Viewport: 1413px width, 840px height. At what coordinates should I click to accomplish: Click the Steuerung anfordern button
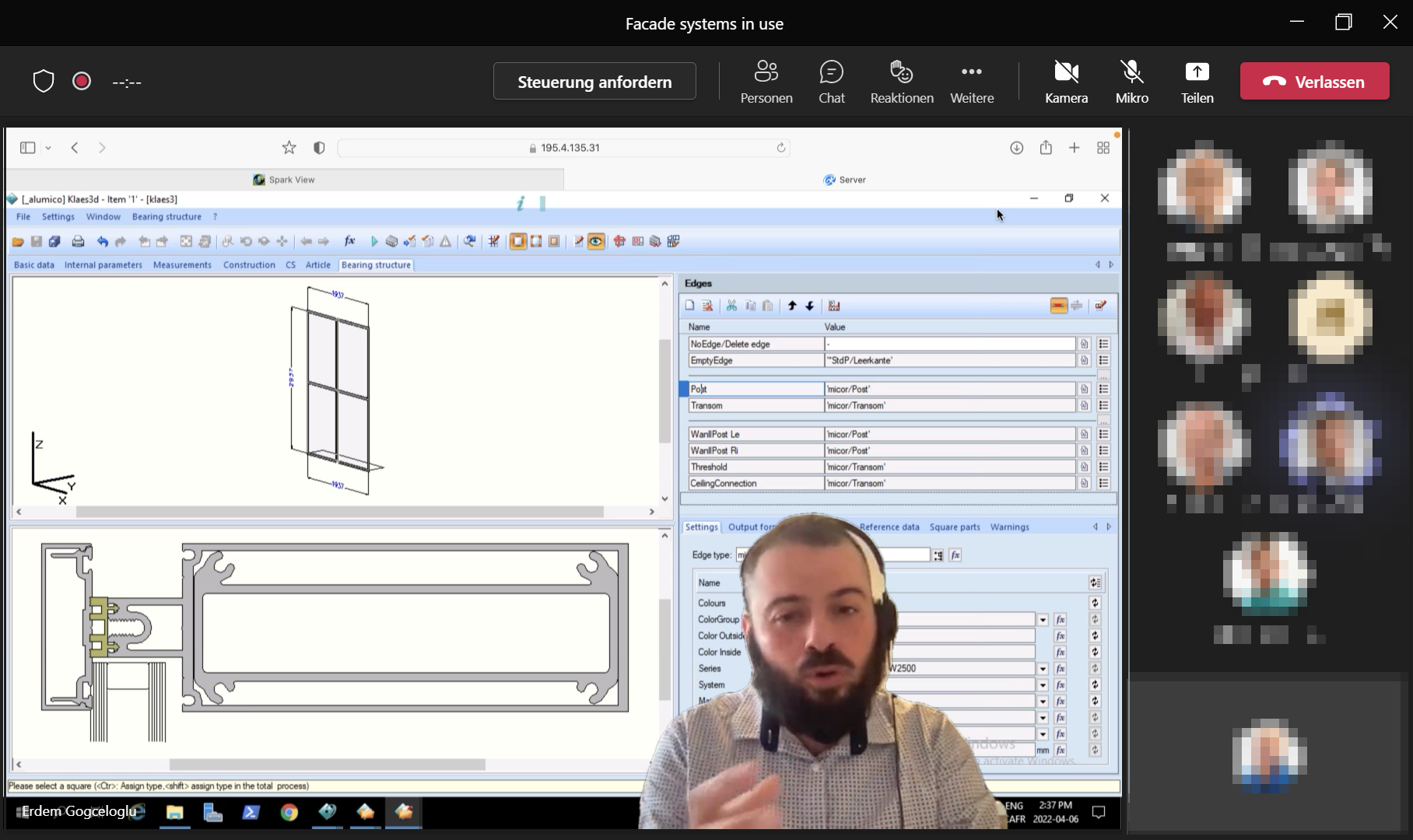(x=594, y=82)
